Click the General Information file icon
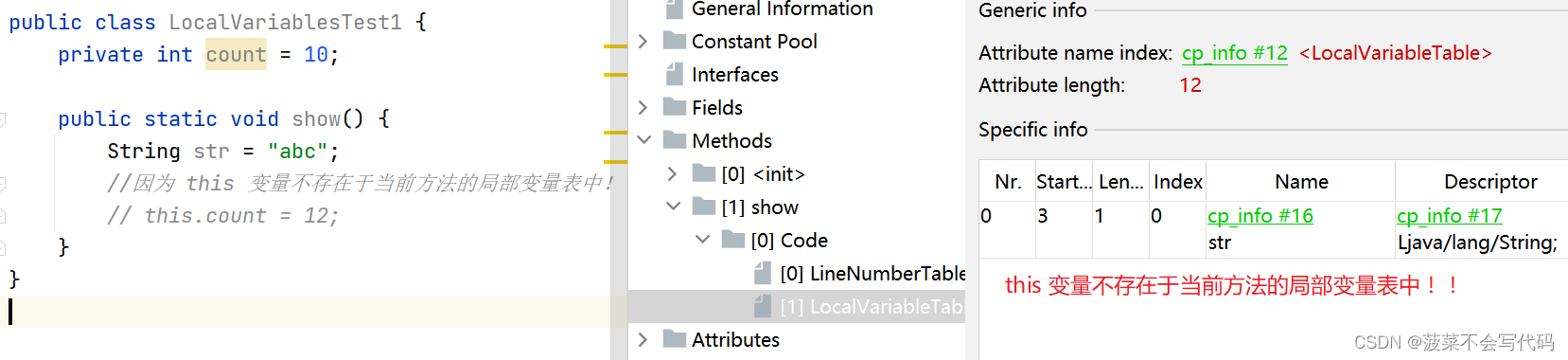Screen dimensions: 1568x360 pos(674,9)
